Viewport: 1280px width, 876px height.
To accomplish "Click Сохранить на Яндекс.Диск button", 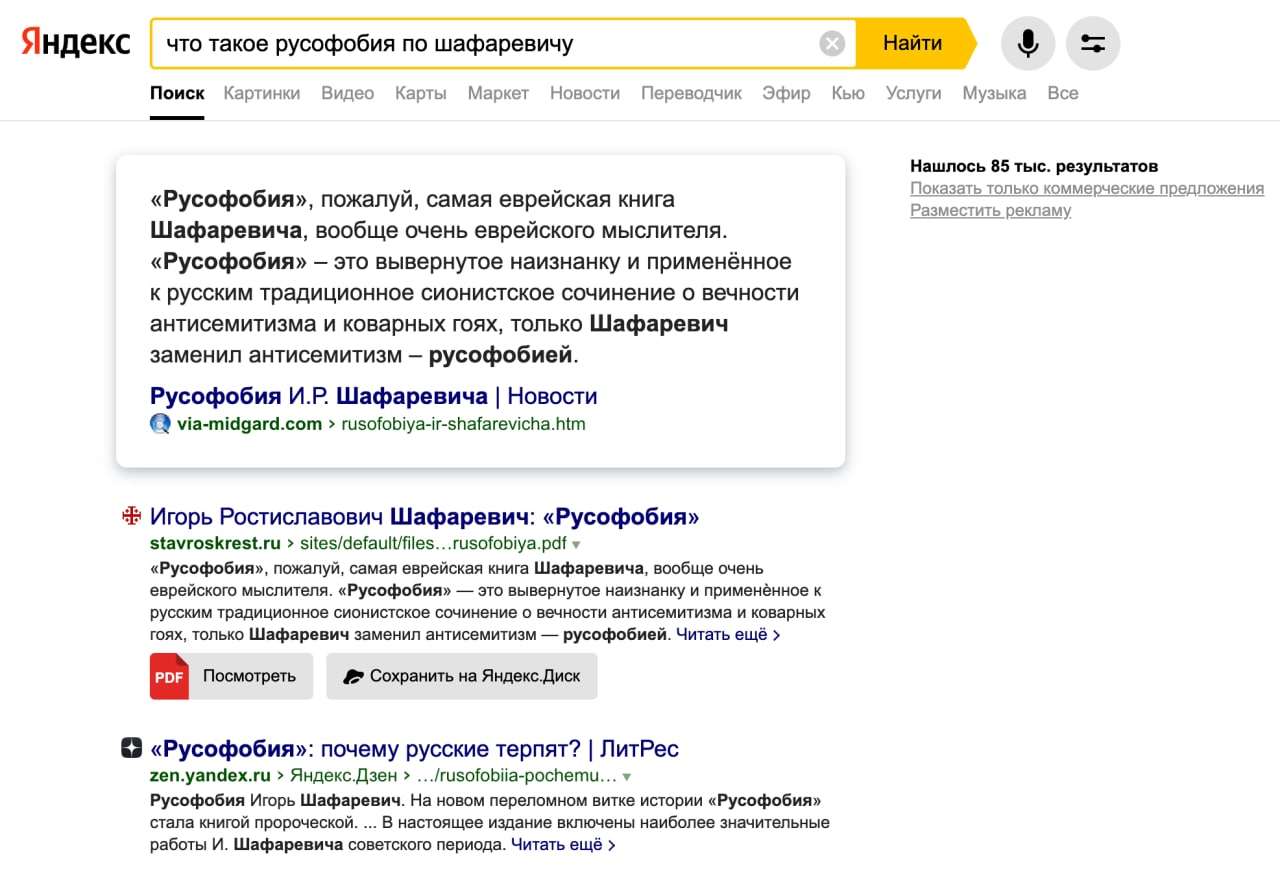I will 461,676.
